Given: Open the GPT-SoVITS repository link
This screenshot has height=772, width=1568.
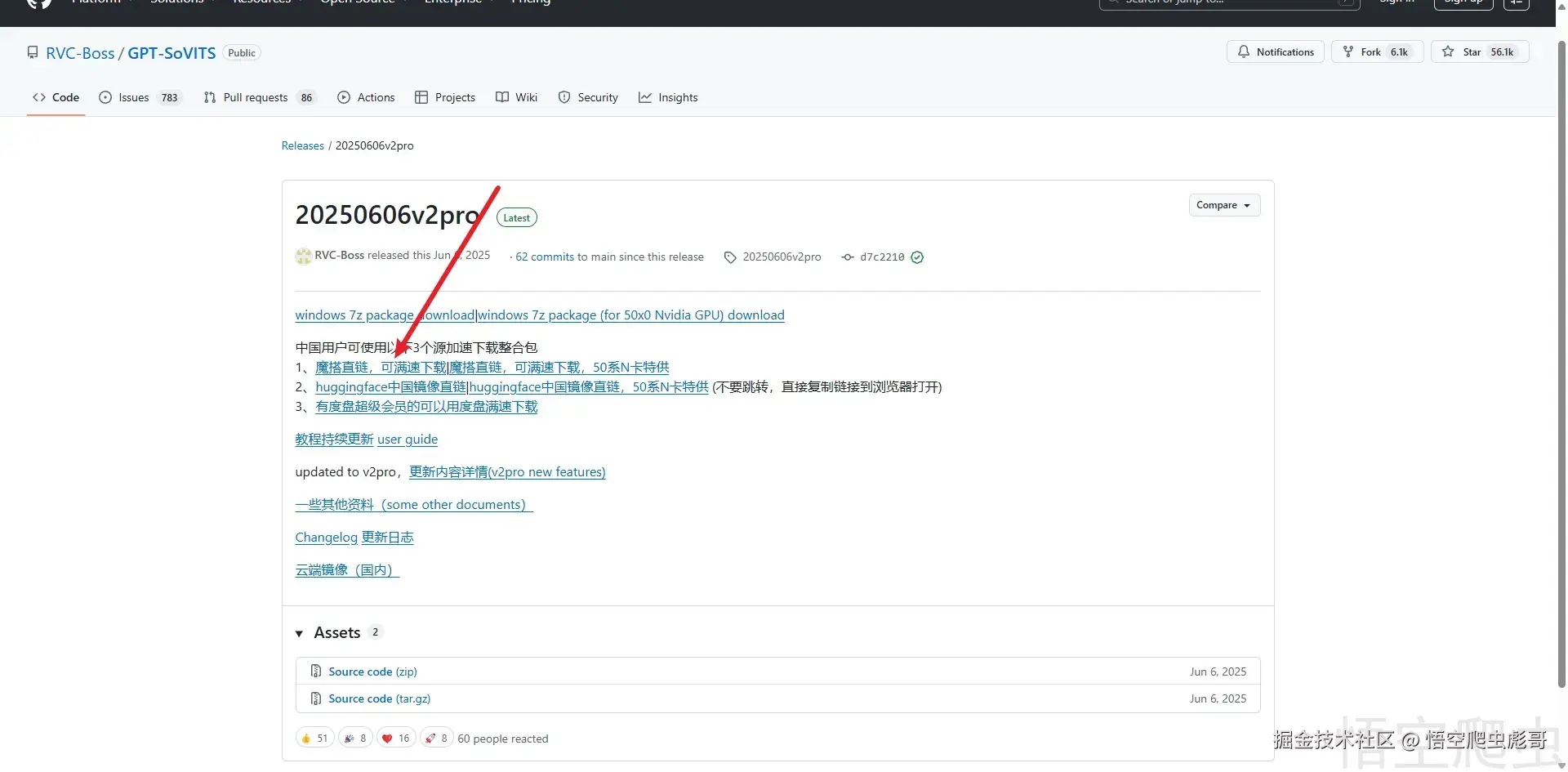Looking at the screenshot, I should pos(171,53).
